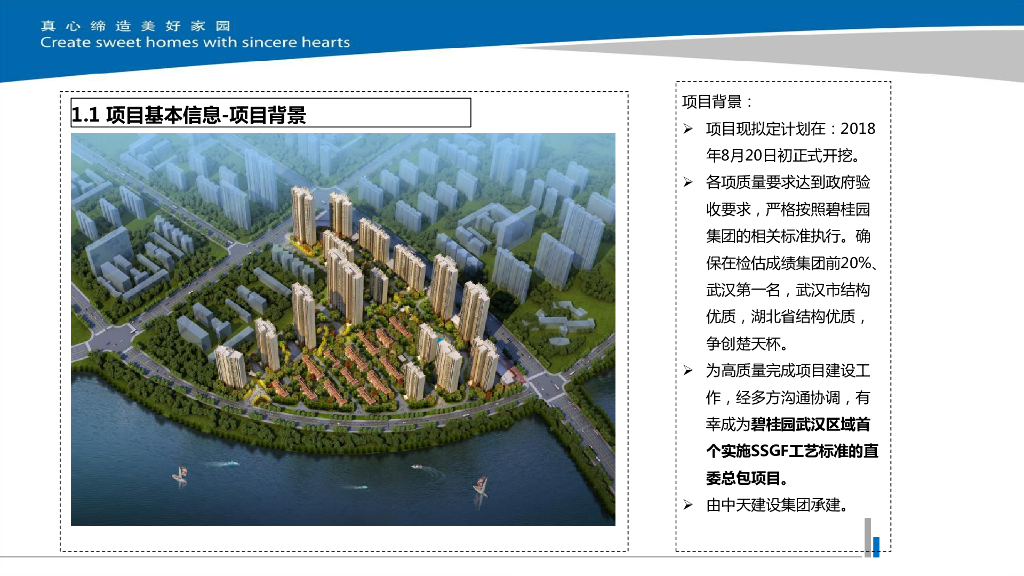1024x576 pixels.
Task: Click the line '各项质量要求达到政府验'
Action: (x=788, y=182)
